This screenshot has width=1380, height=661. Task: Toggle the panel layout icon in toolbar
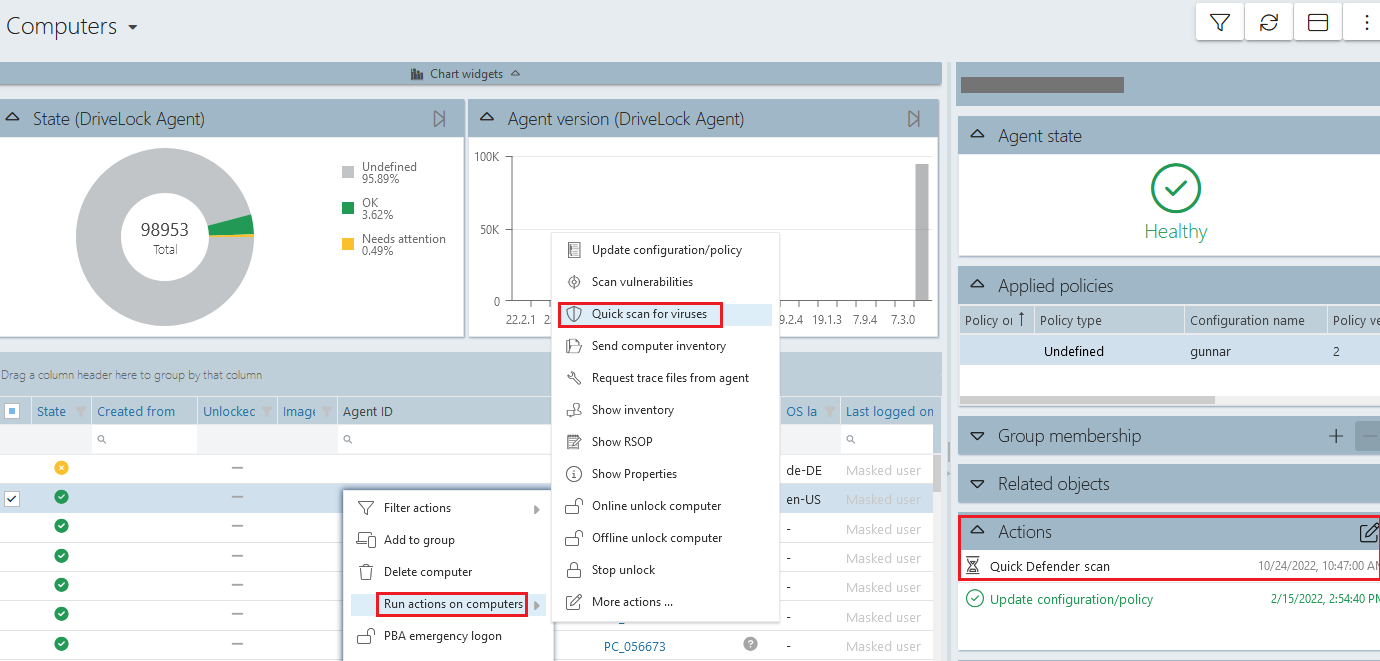pyautogui.click(x=1318, y=23)
